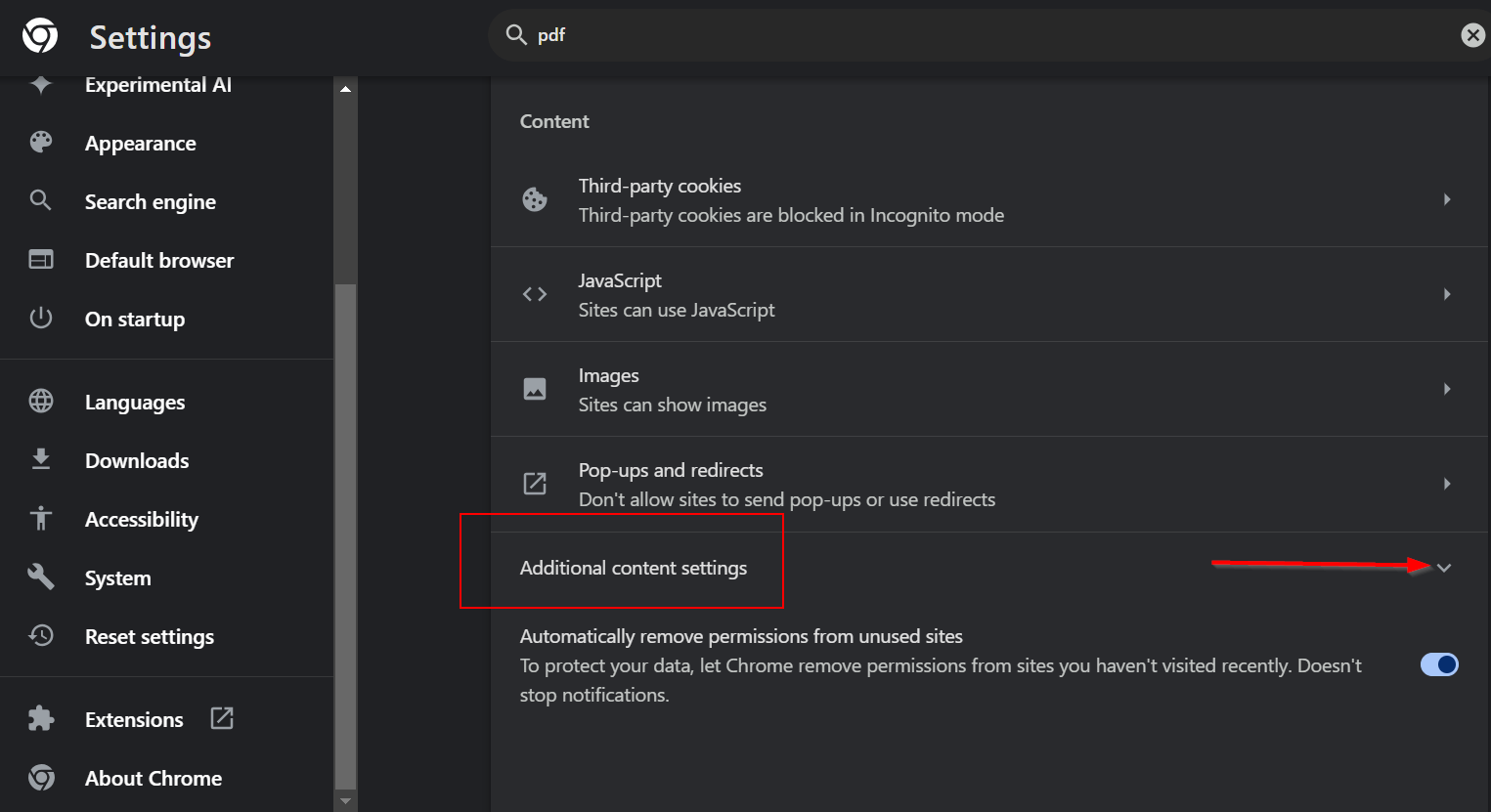Click the About Chrome logo icon
The image size is (1491, 812).
41,777
